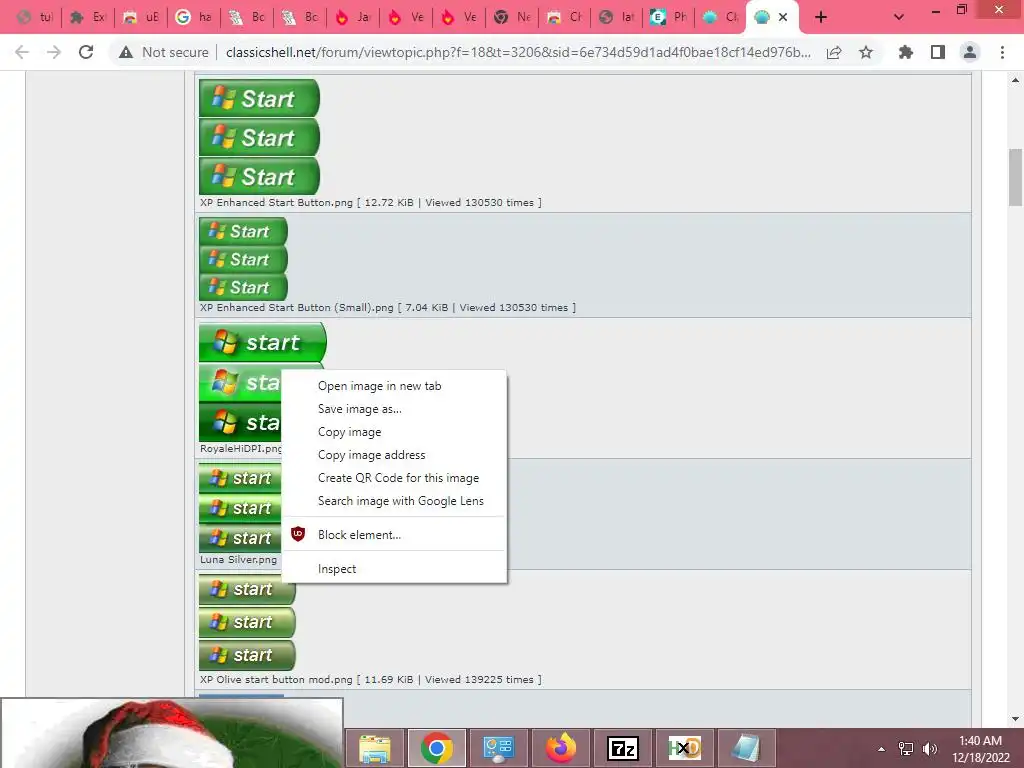This screenshot has height=768, width=1024.
Task: Click 'XP Enhanced Start Button.png' caption text
Action: tap(276, 202)
